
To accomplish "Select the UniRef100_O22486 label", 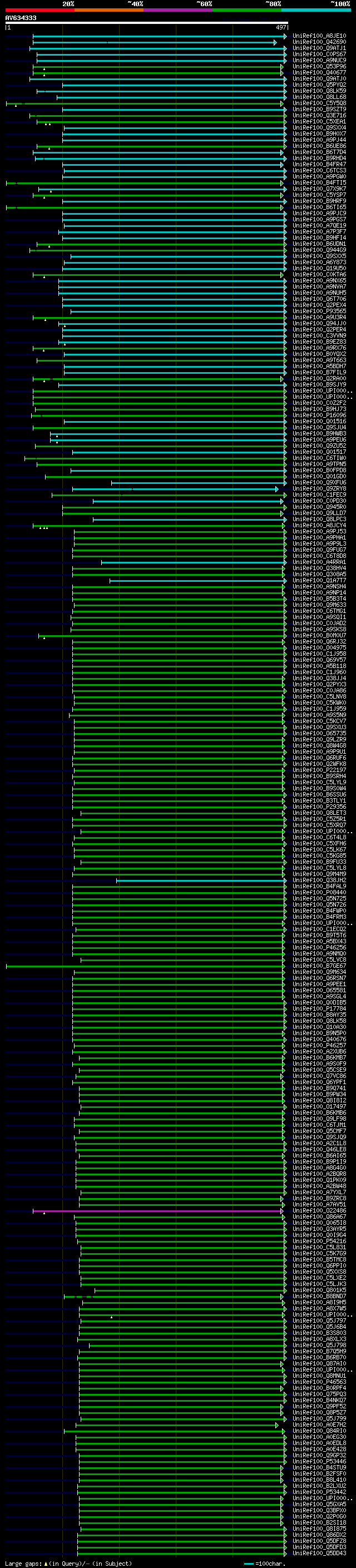I will pos(319,1211).
